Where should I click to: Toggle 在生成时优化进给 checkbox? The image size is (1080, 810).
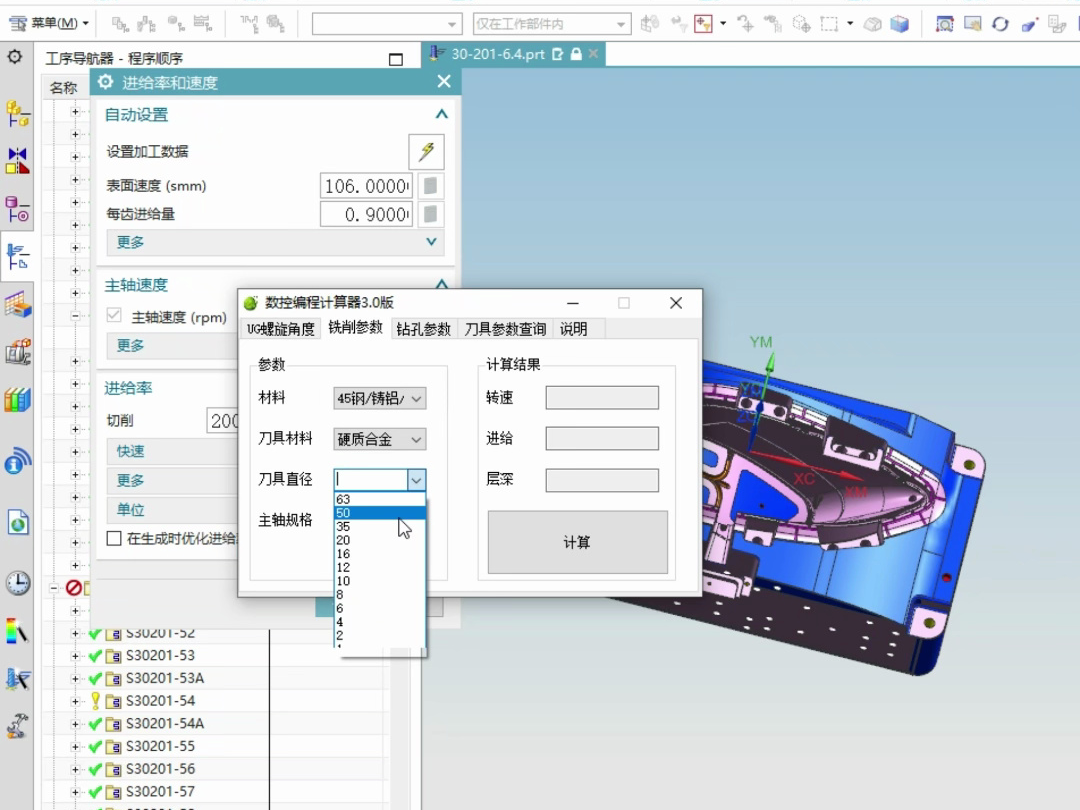[x=114, y=538]
